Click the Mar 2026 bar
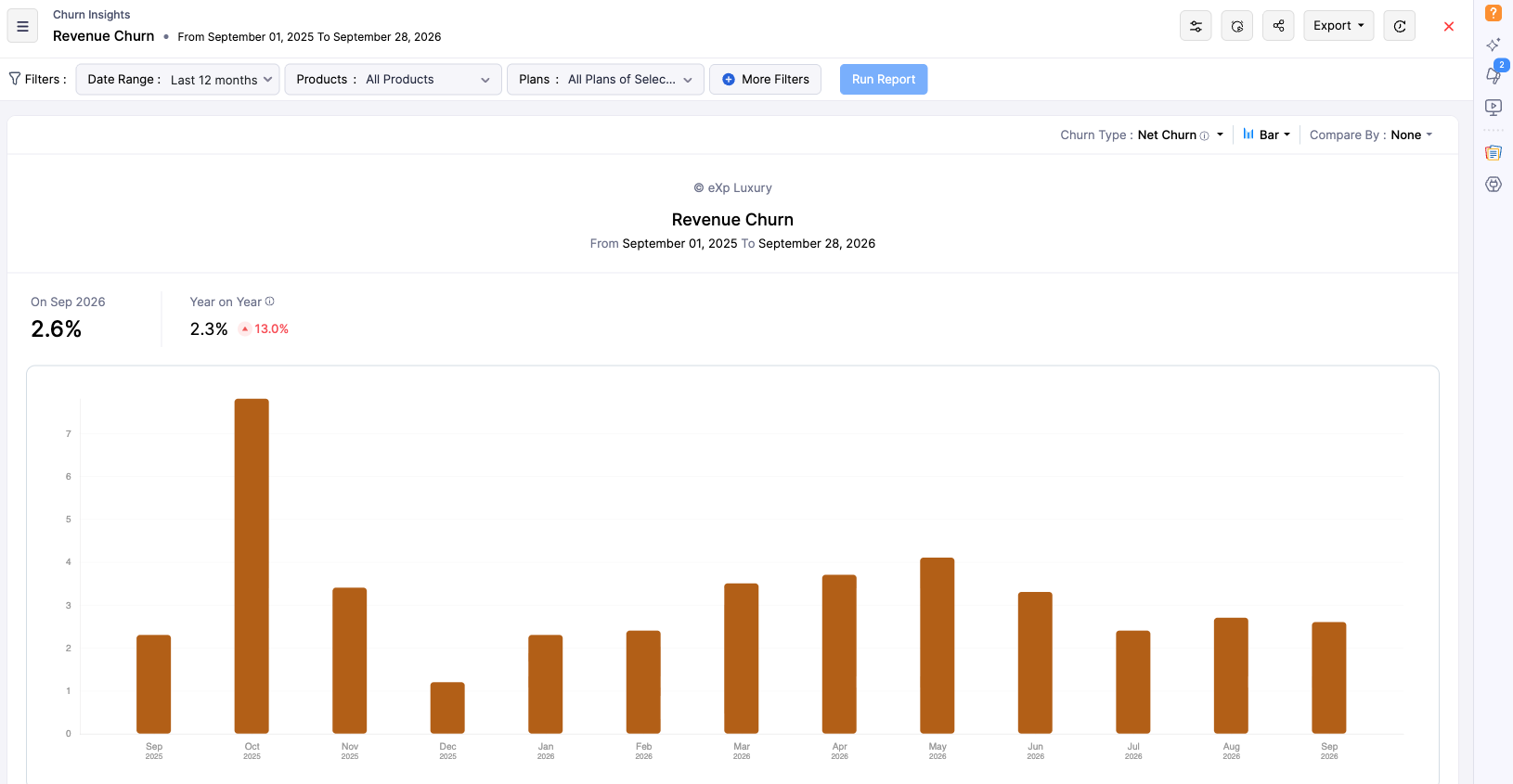This screenshot has width=1513, height=784. 742,659
